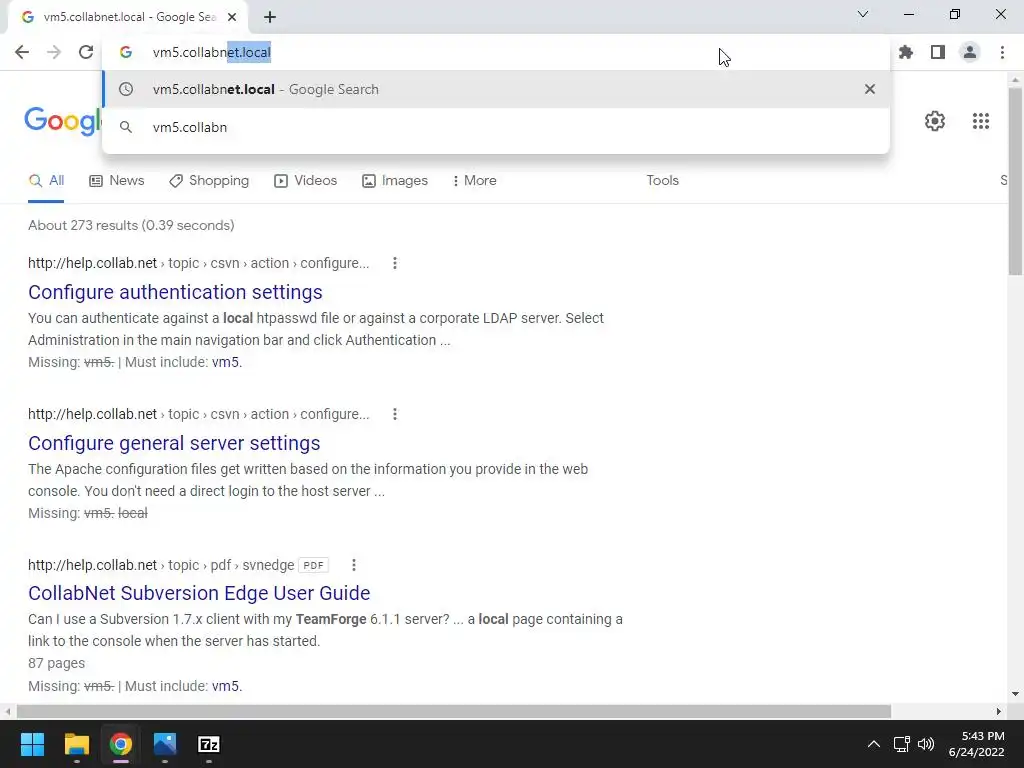Screen dimensions: 1024x768
Task: Click the PDF label on third result
Action: 313,565
